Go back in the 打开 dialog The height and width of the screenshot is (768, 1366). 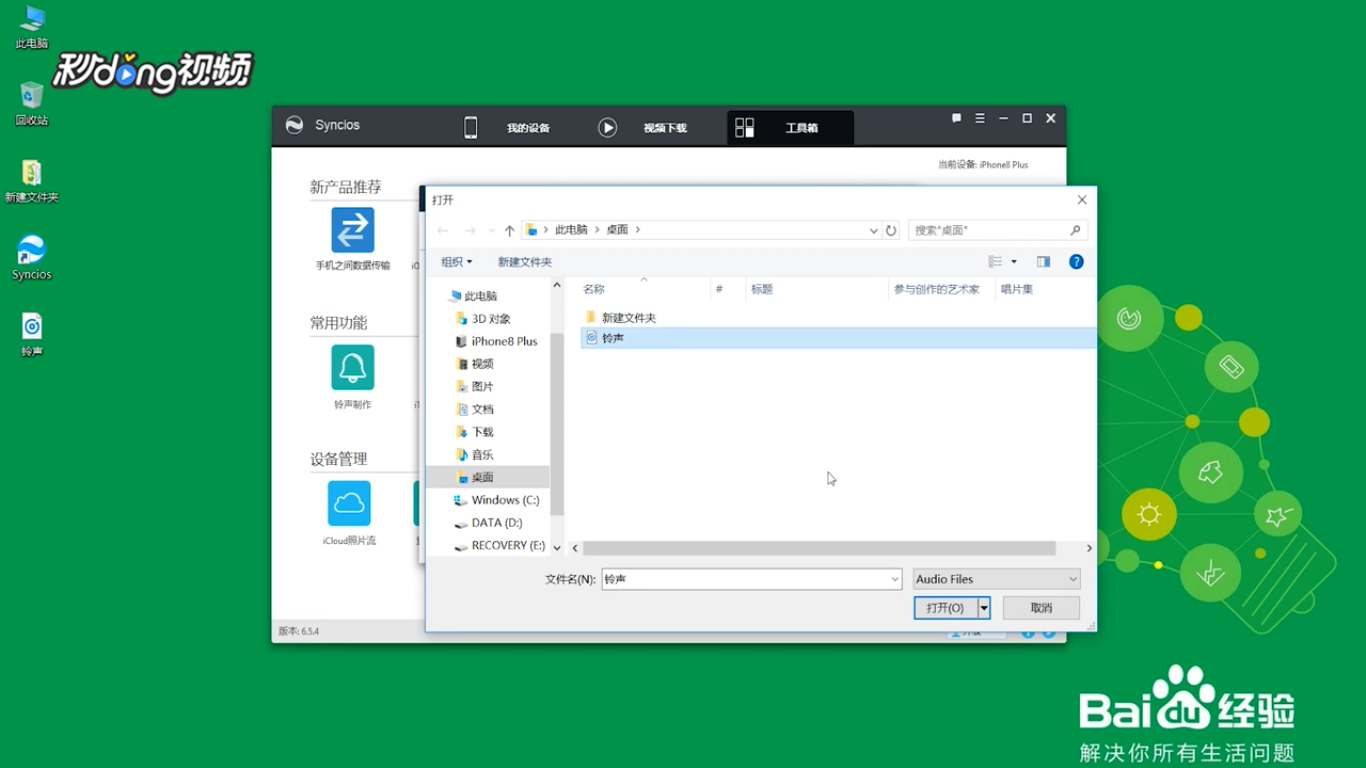tap(443, 230)
